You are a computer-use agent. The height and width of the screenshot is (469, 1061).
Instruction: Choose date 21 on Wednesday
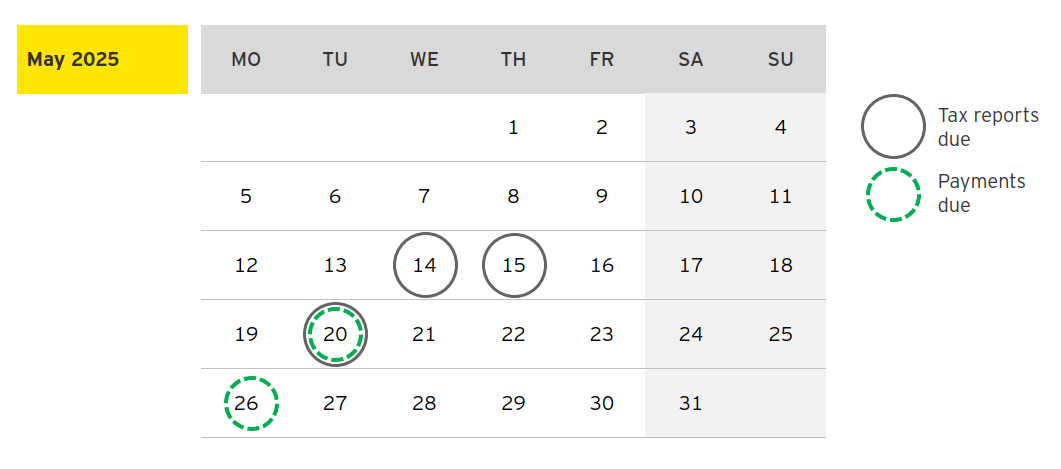[424, 334]
